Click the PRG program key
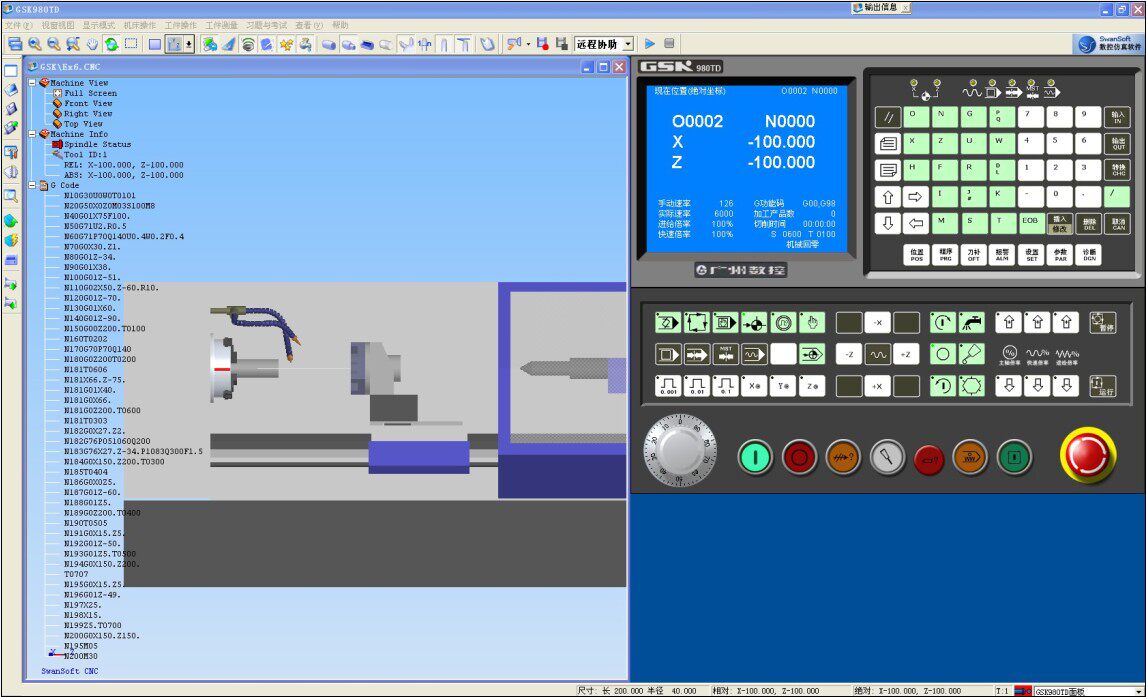 pos(945,254)
